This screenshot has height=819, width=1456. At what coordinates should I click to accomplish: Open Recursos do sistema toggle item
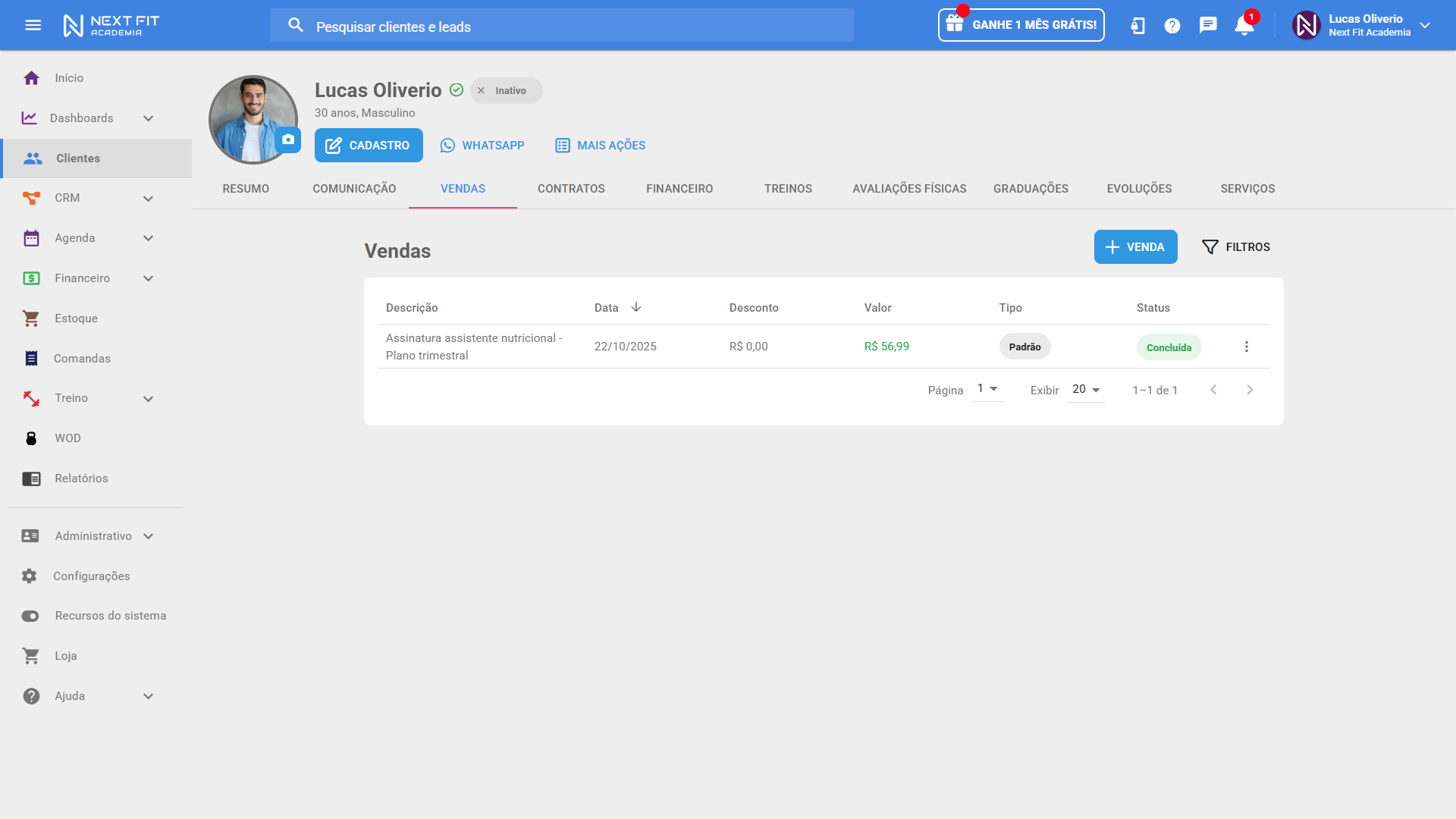pyautogui.click(x=110, y=616)
